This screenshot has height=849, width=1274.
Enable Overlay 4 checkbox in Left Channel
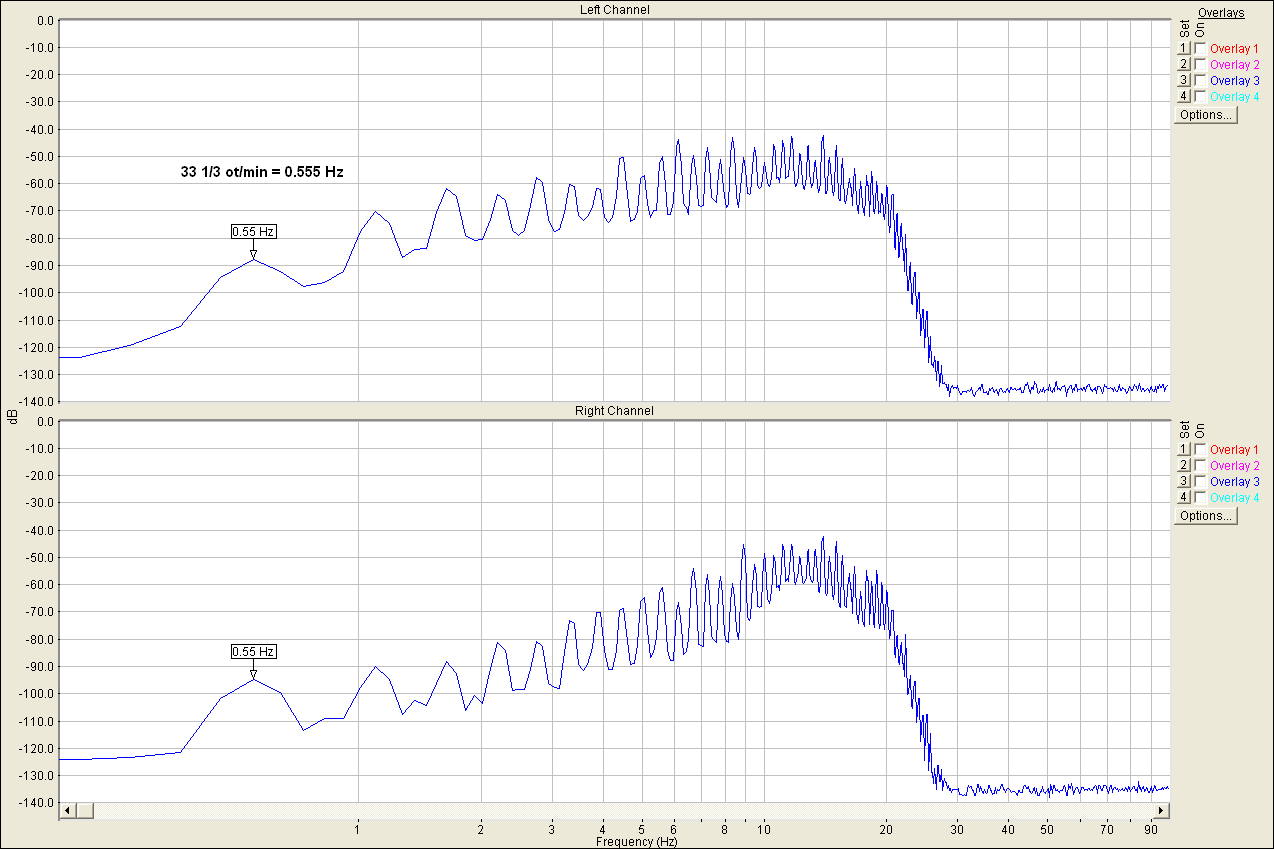click(1200, 96)
